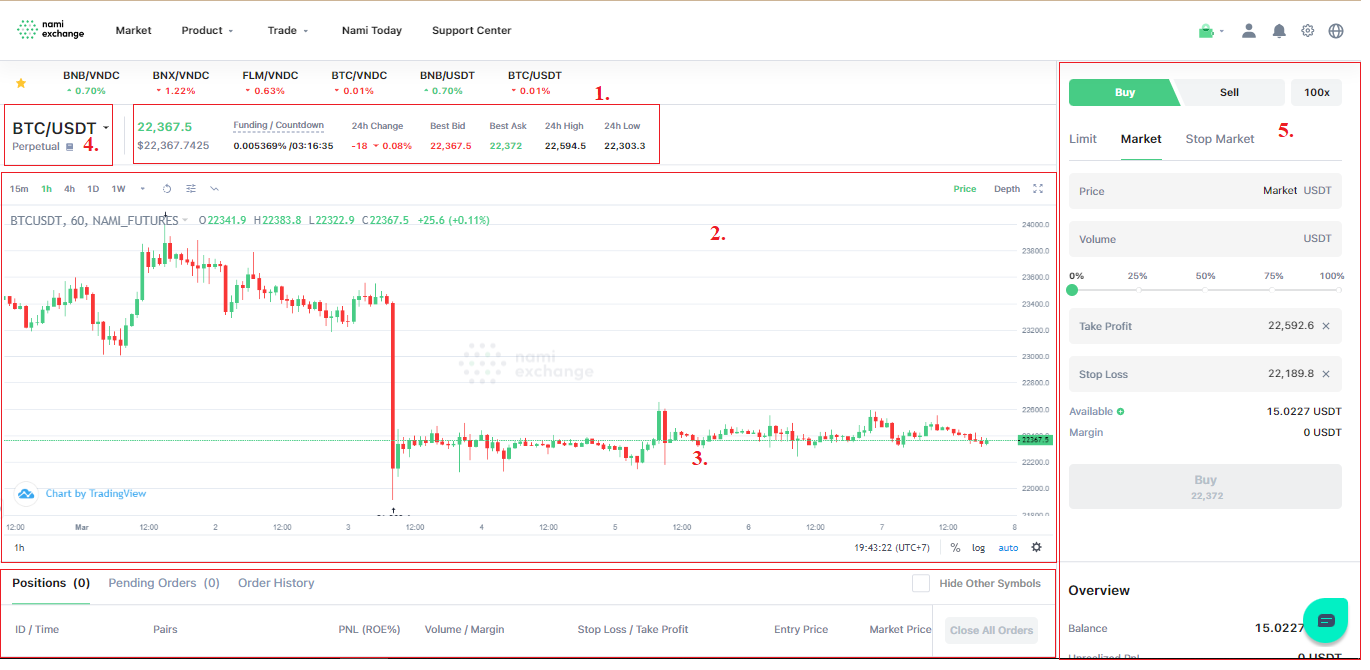Set chart timeframe to 1D
The height and width of the screenshot is (670, 1370).
pyautogui.click(x=93, y=189)
